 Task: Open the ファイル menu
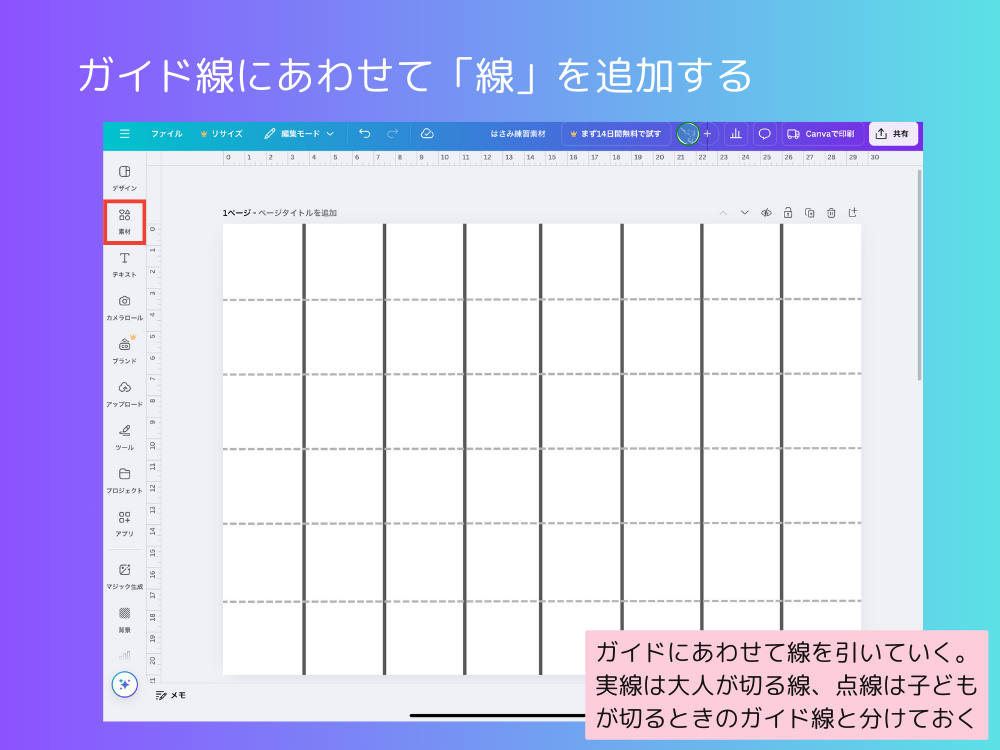(x=166, y=133)
